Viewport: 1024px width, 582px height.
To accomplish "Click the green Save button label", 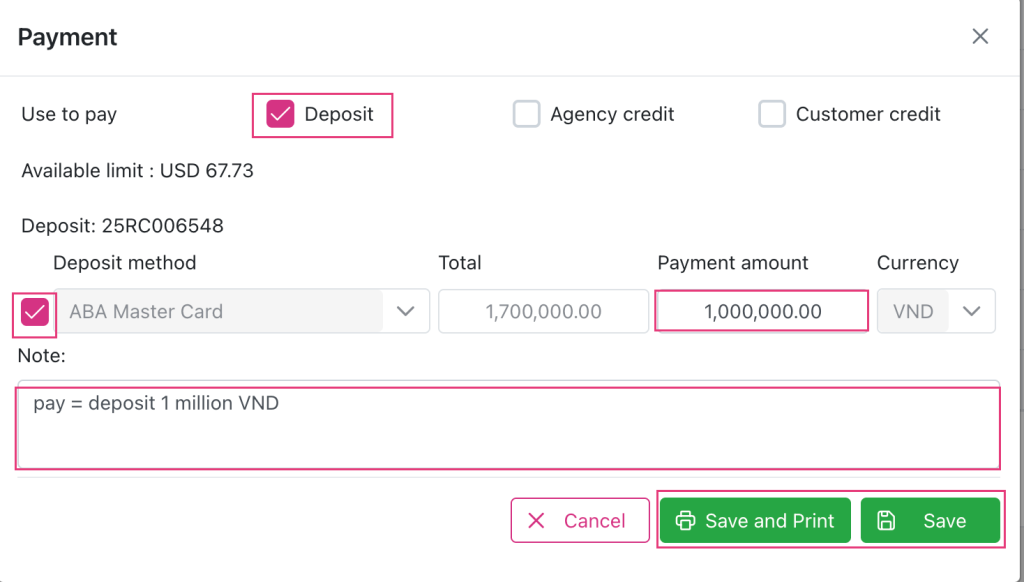I will coord(944,521).
